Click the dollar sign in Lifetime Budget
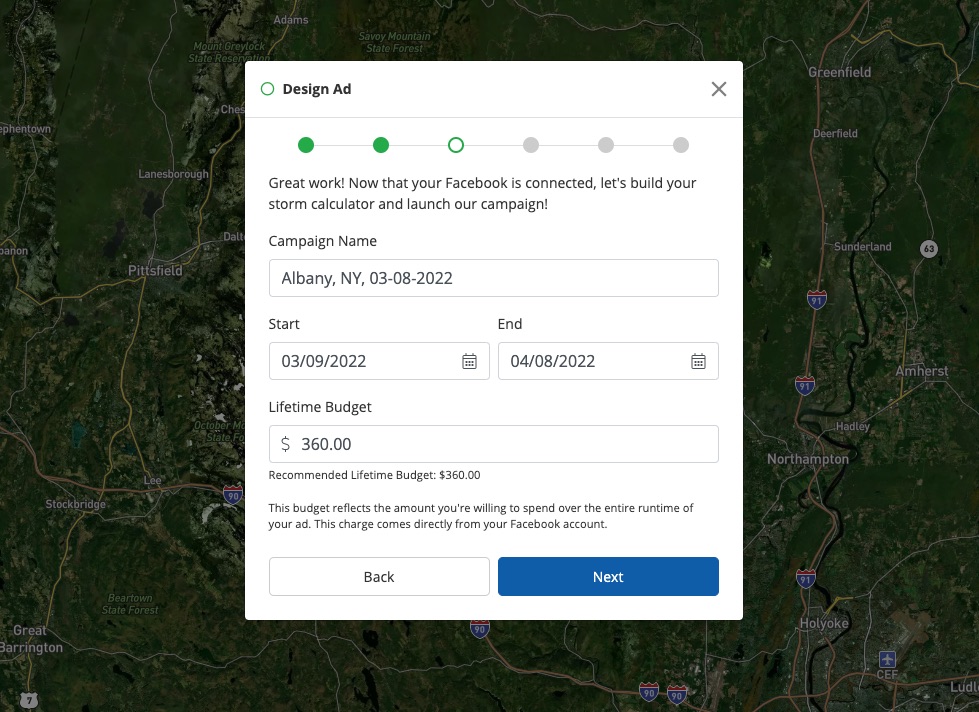The image size is (979, 712). coord(286,444)
